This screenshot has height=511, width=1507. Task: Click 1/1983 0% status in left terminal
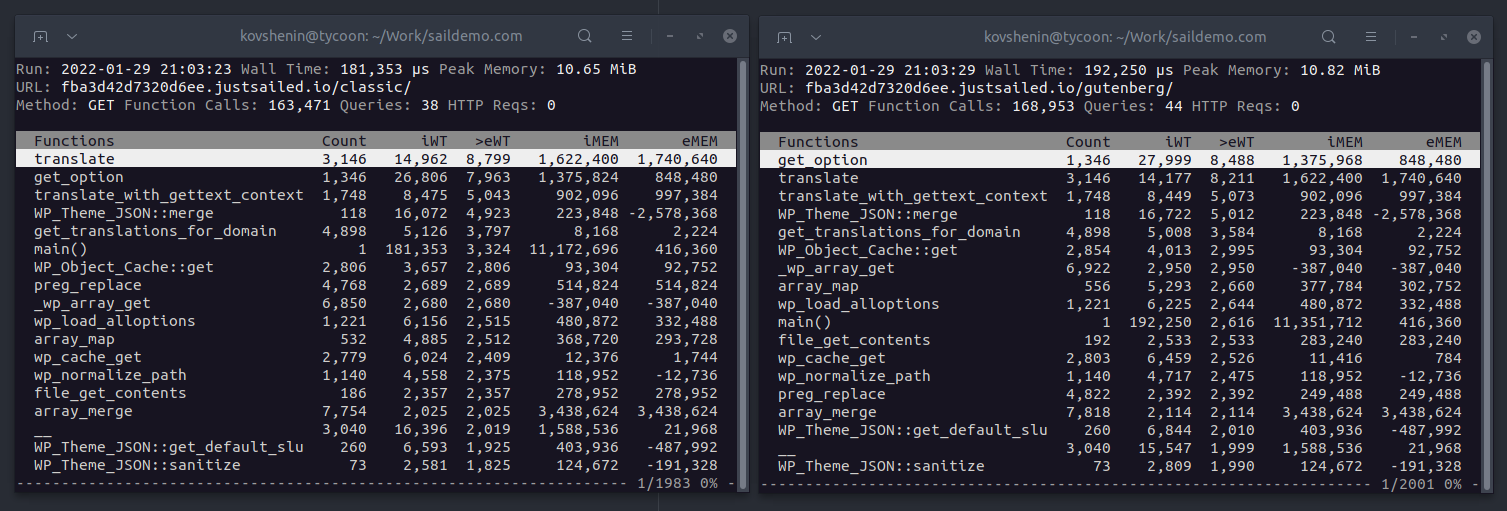678,484
